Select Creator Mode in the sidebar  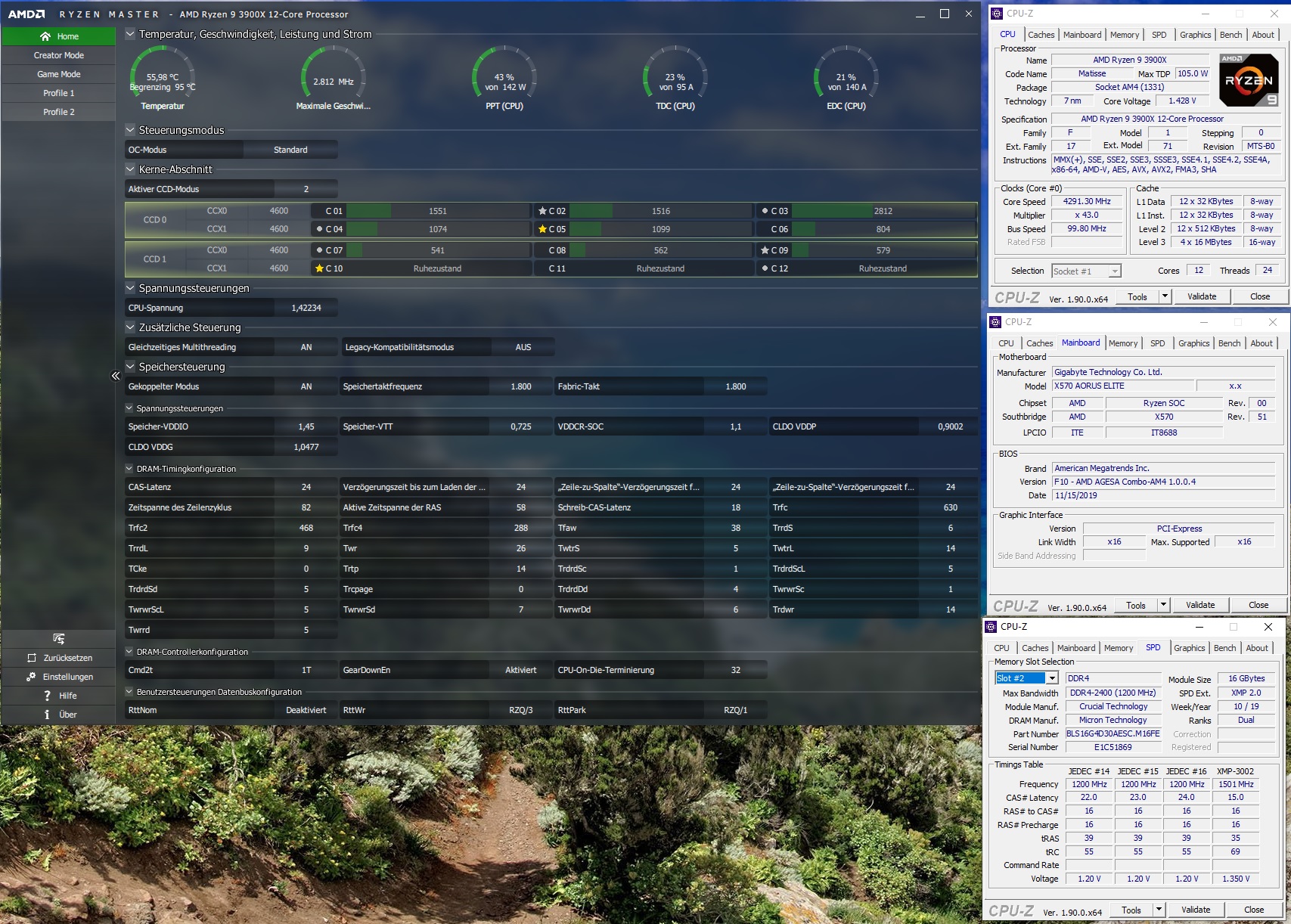coord(59,55)
